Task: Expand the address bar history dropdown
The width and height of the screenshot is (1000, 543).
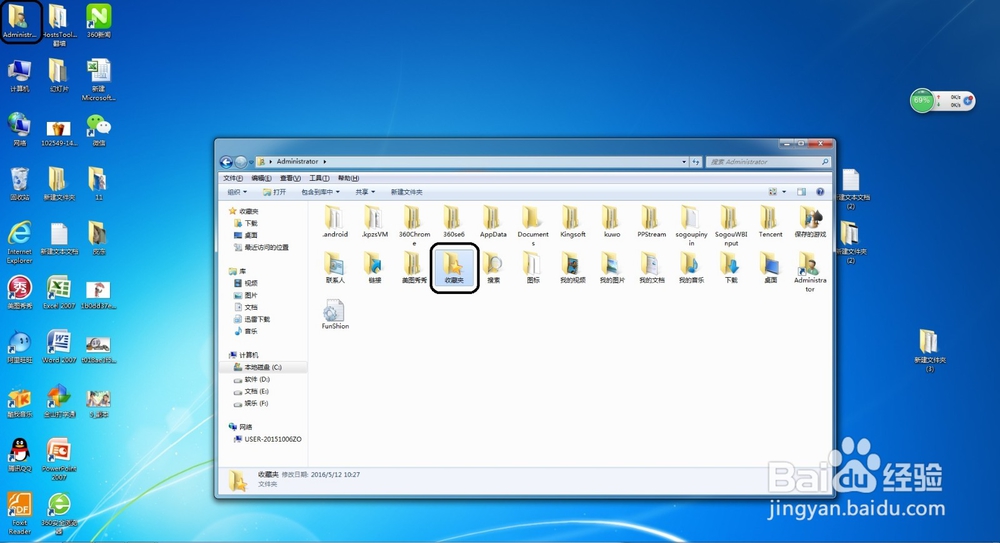Action: tap(684, 162)
